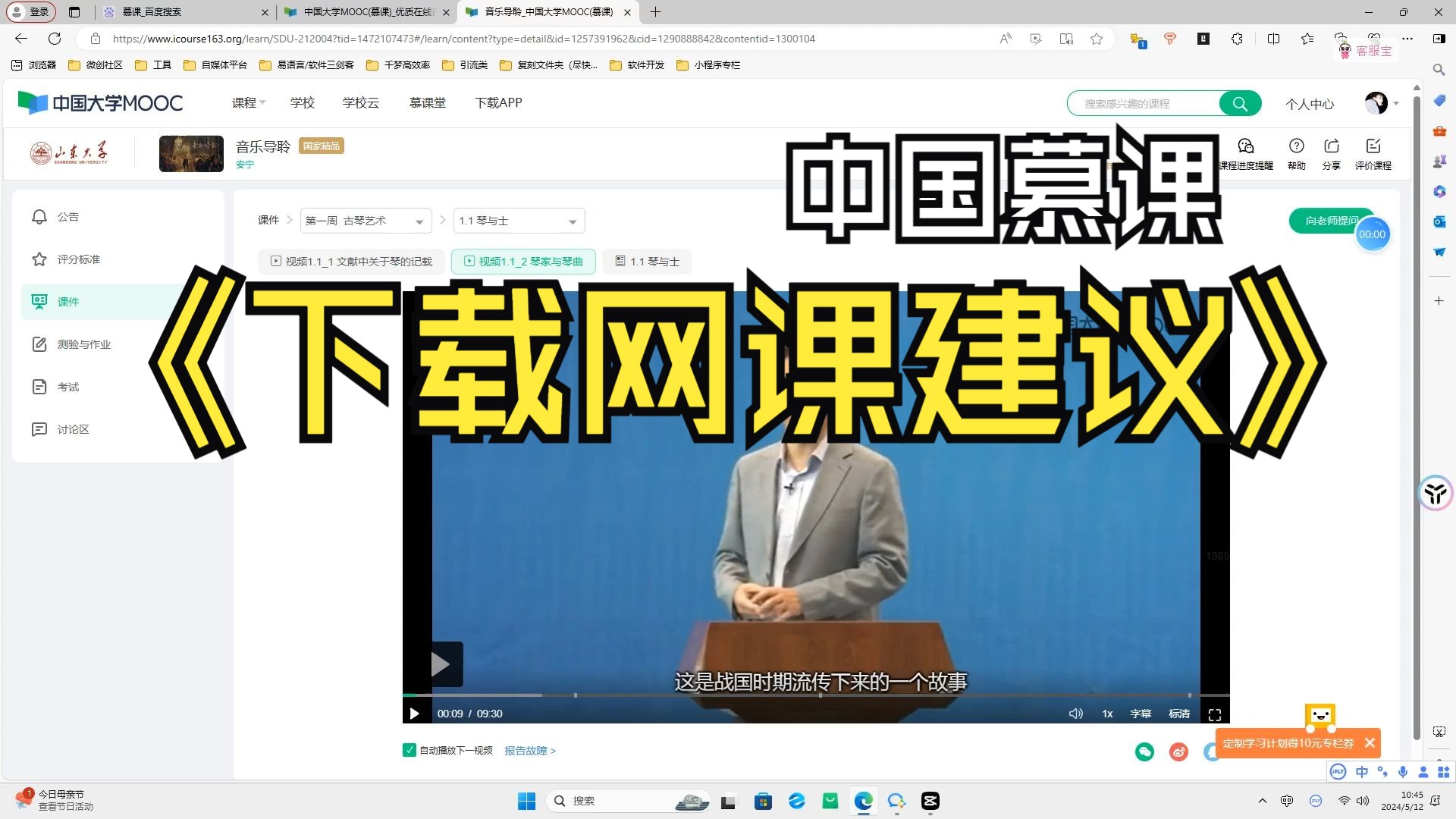Click the page vertical scrollbar

coord(1416,417)
